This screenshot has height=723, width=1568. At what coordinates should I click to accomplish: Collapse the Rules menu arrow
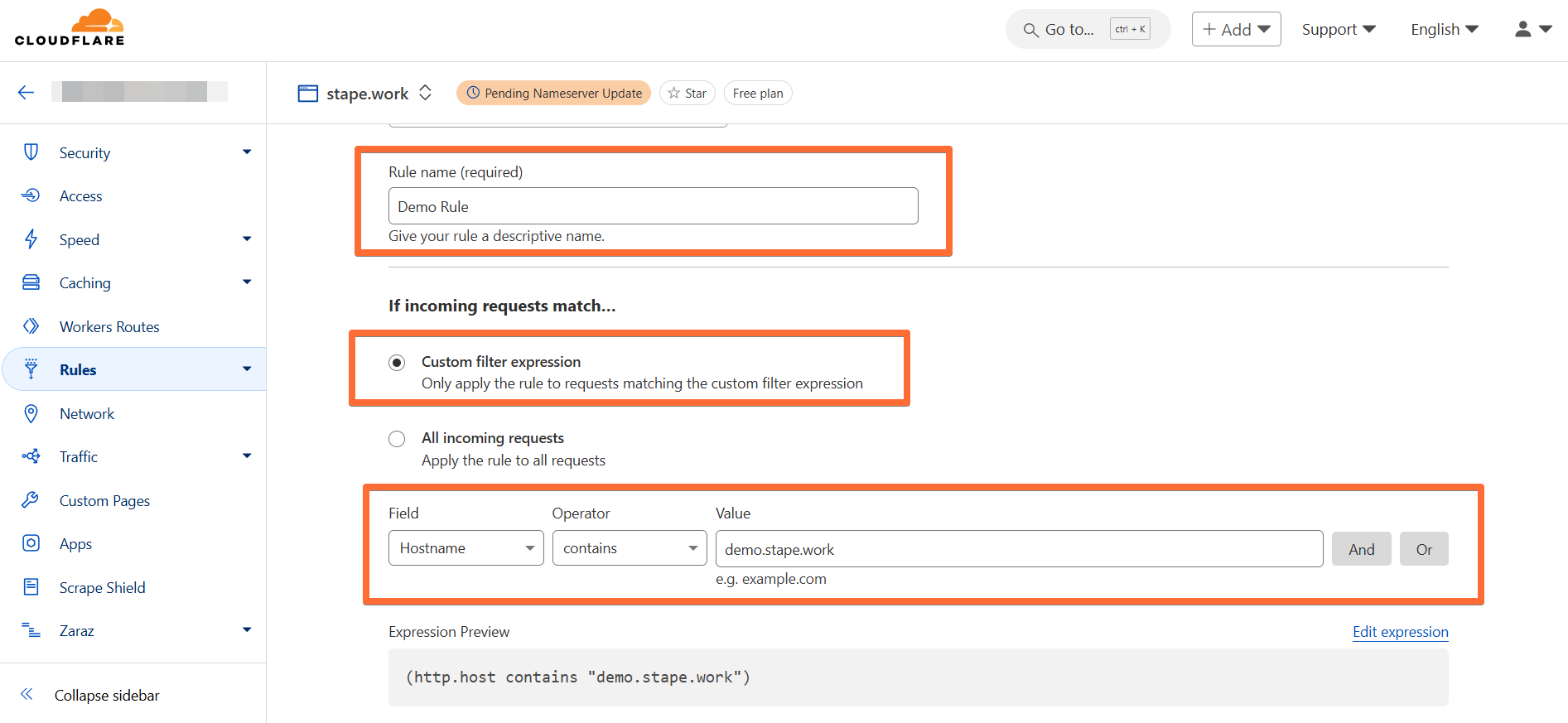pyautogui.click(x=247, y=369)
